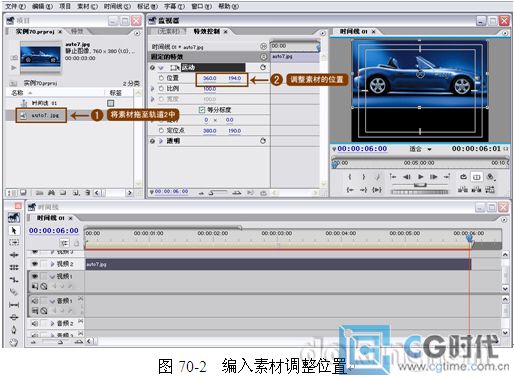514x380 pixels.
Task: Select the auto7.jpg clip on Video 2
Action: (x=278, y=264)
